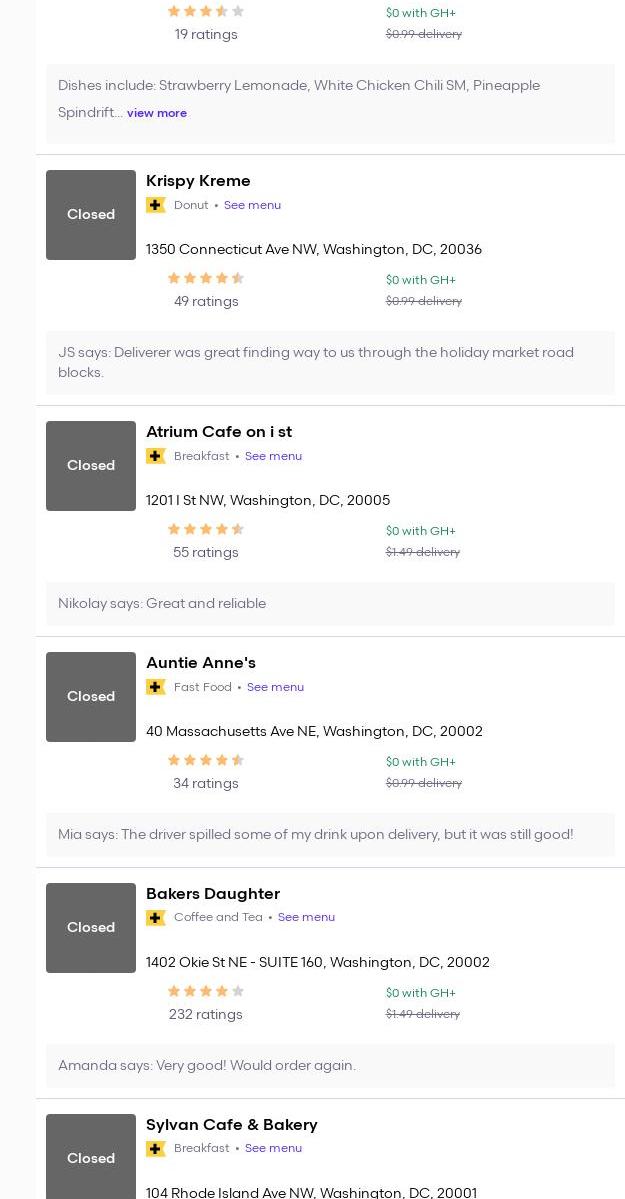Image resolution: width=625 pixels, height=1199 pixels.
Task: Click the 232 ratings count text
Action: click(205, 1014)
